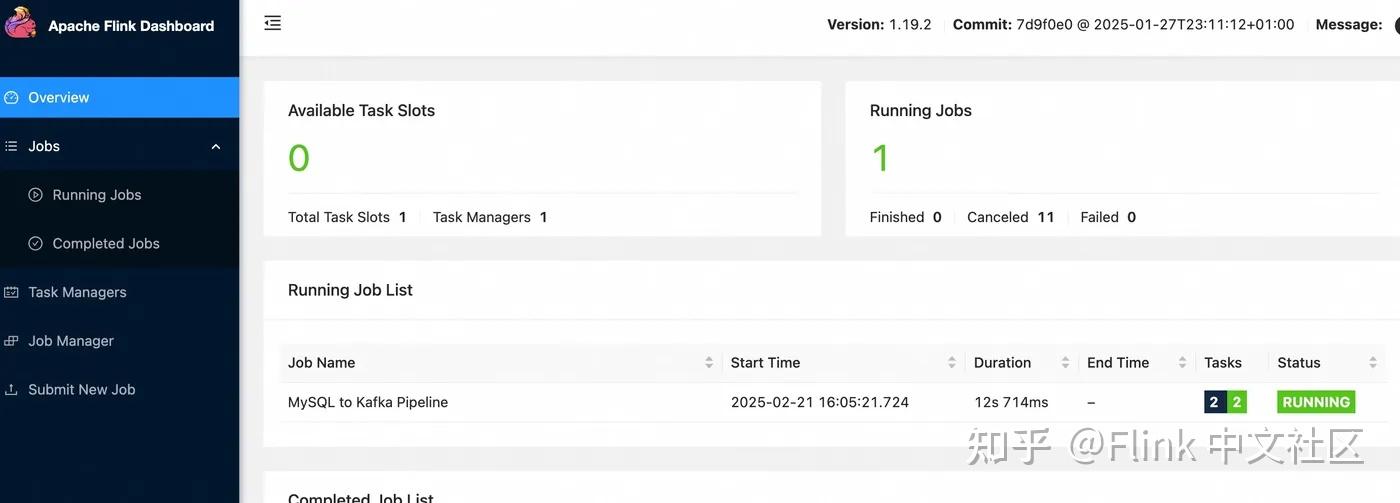This screenshot has height=503, width=1400.
Task: Click the Task Managers icon in sidebar
Action: click(12, 293)
